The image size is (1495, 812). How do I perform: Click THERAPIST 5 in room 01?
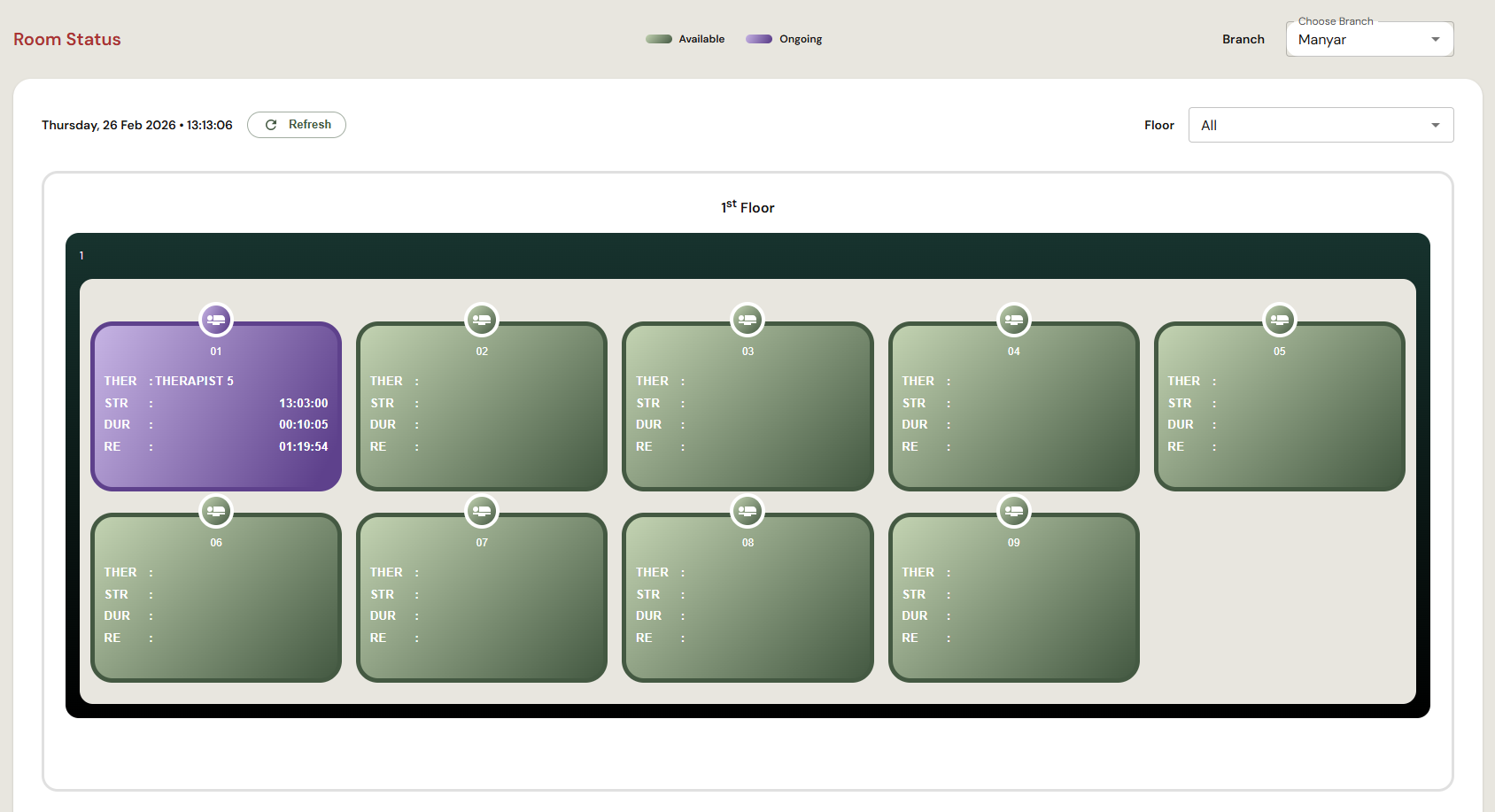(x=195, y=381)
